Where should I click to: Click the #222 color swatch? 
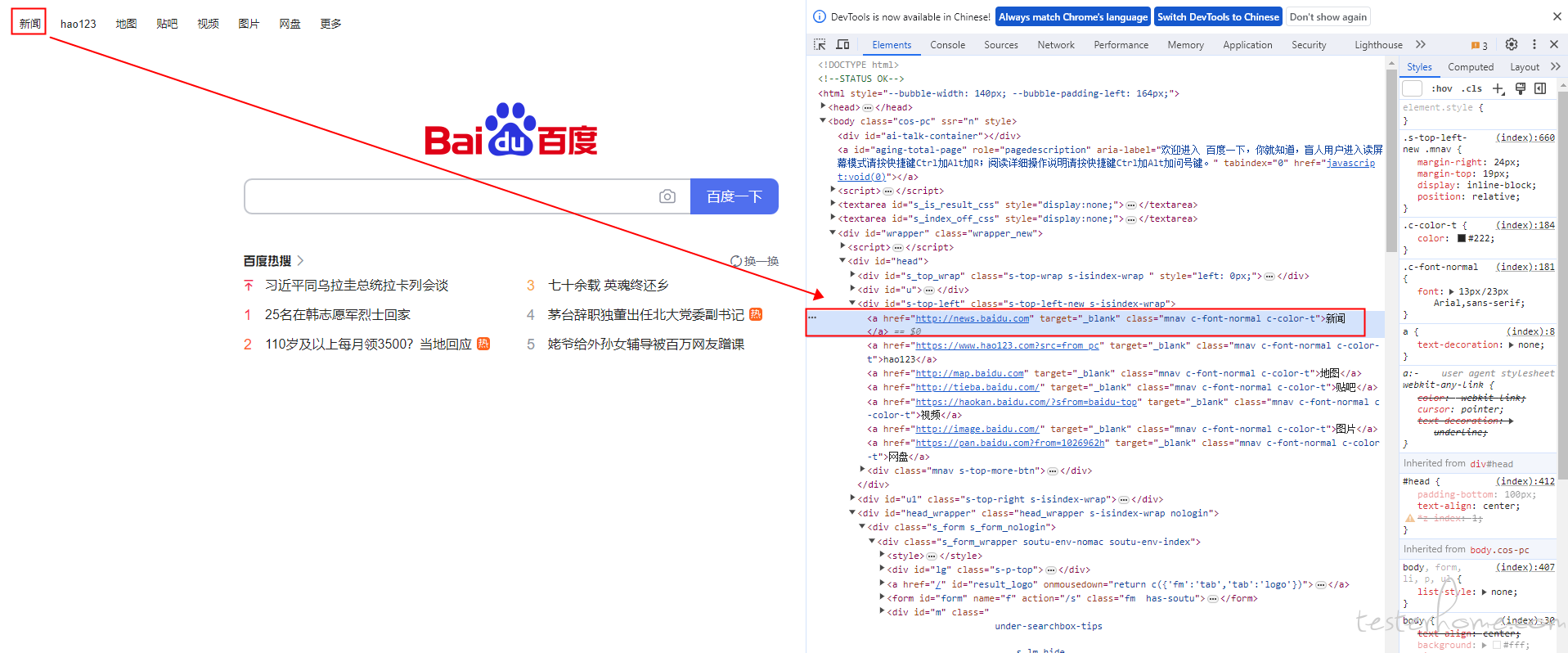(1462, 239)
